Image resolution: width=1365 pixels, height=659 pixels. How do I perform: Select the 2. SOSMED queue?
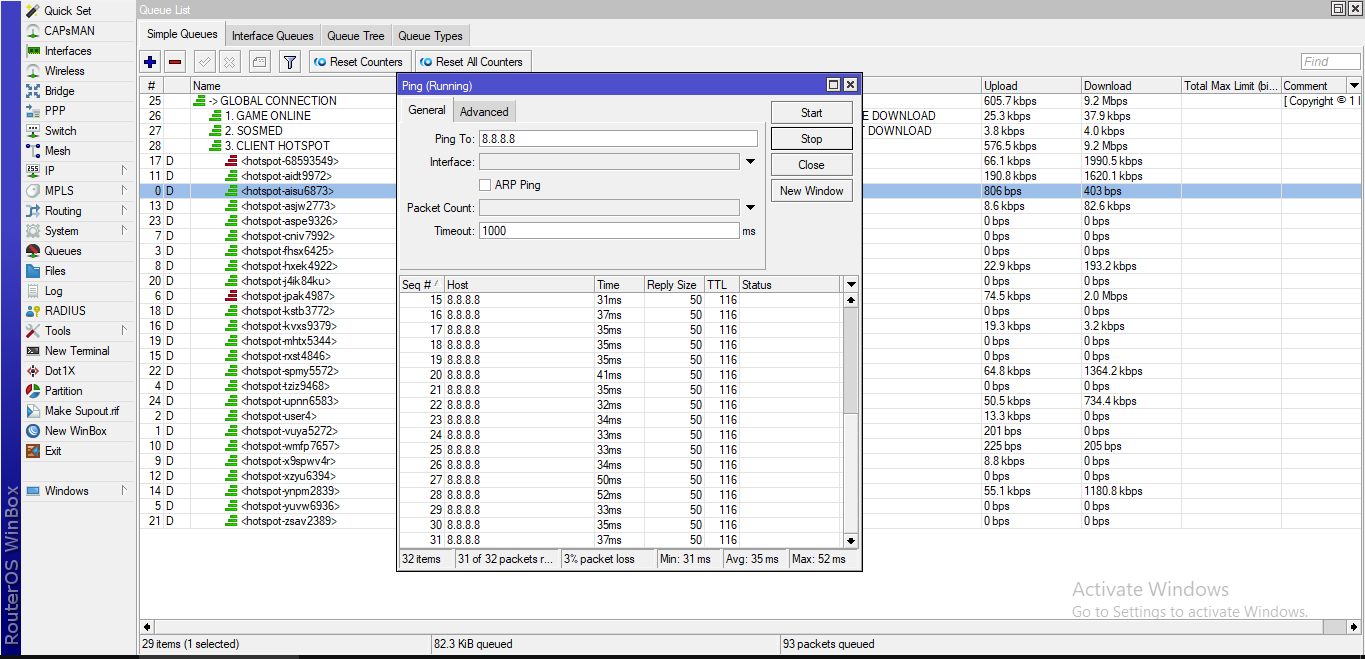coord(253,131)
